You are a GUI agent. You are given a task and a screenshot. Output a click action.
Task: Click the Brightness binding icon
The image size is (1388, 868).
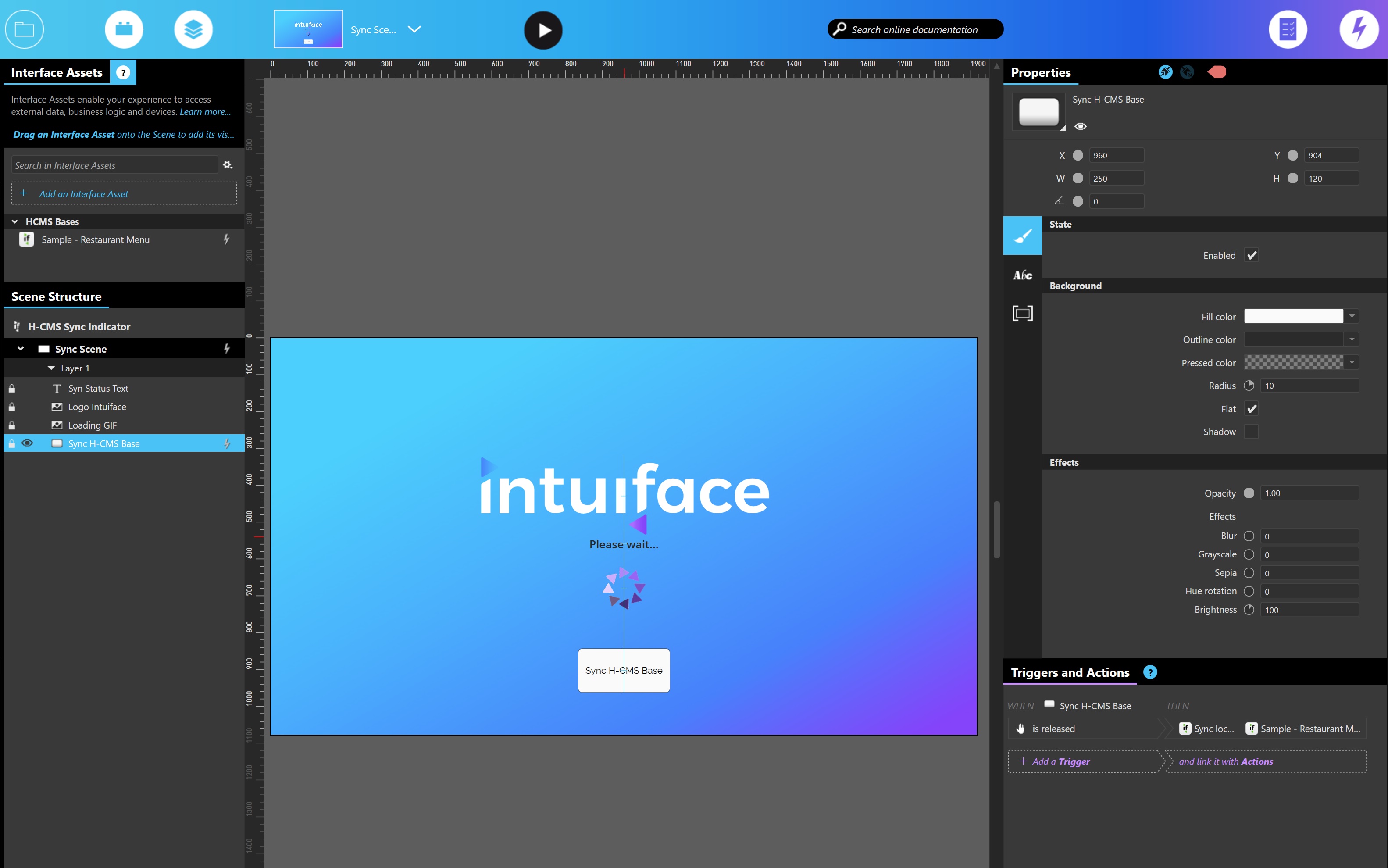(x=1249, y=610)
